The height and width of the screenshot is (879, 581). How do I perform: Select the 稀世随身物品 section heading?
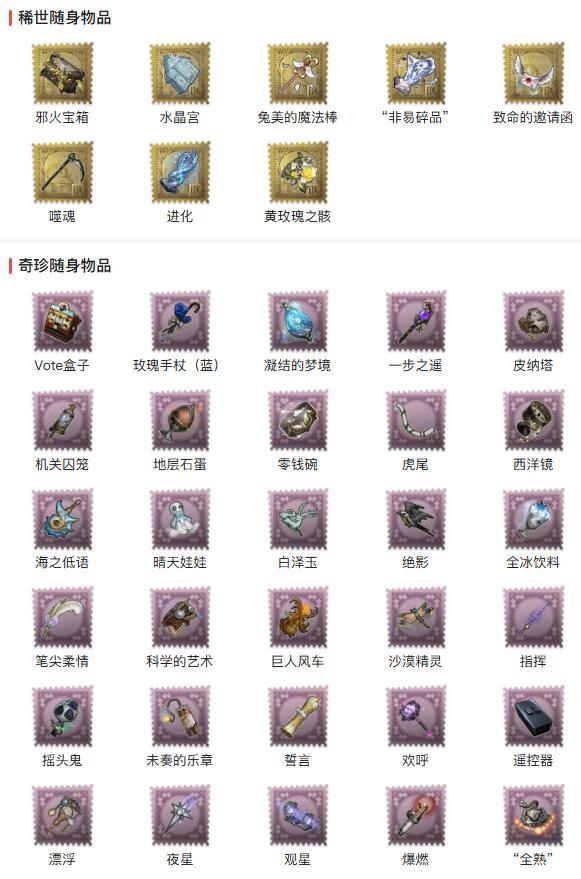point(64,18)
